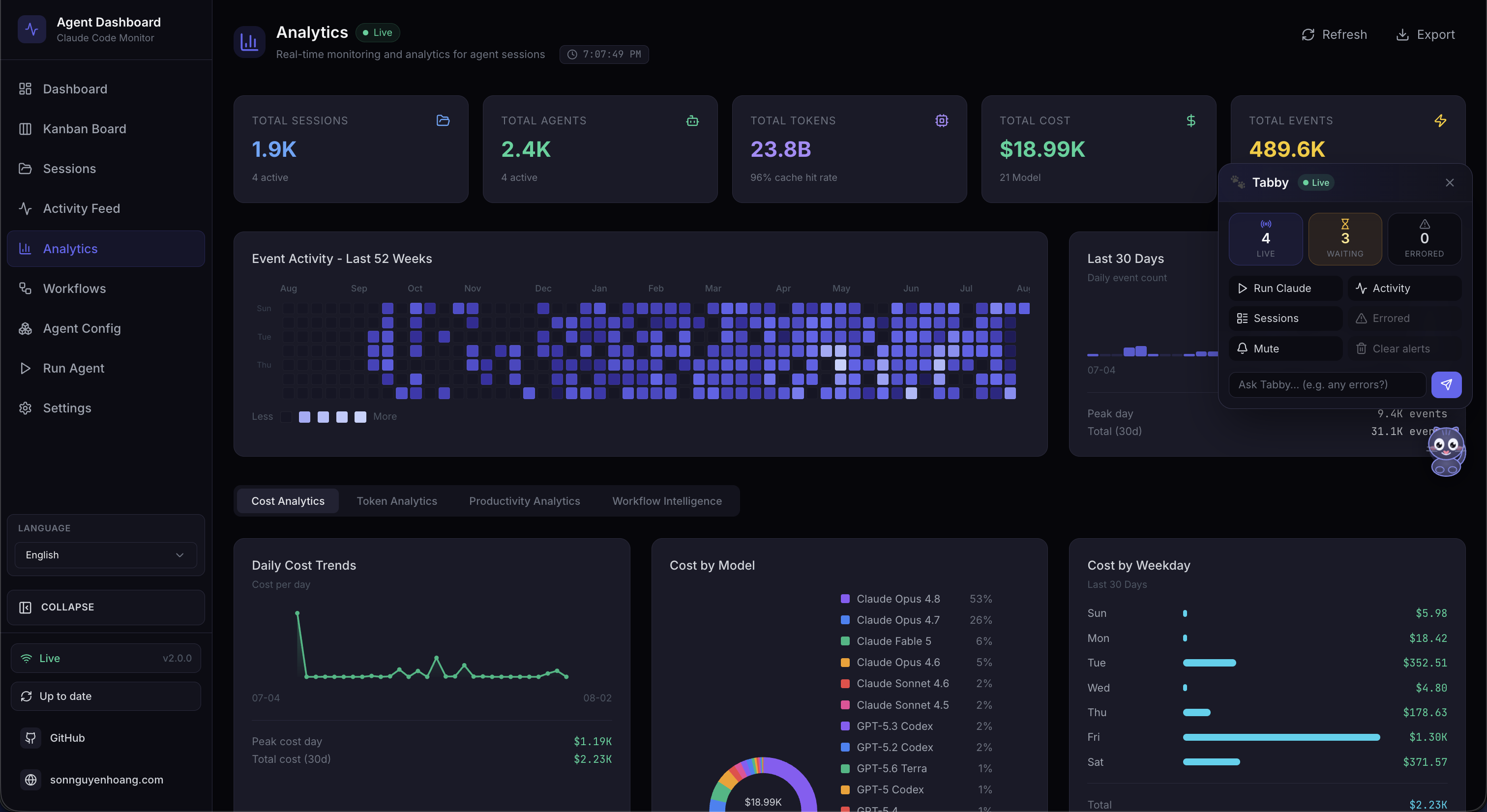Image resolution: width=1487 pixels, height=812 pixels.
Task: Filter Tabby by Errored agents tile
Action: (x=1424, y=239)
